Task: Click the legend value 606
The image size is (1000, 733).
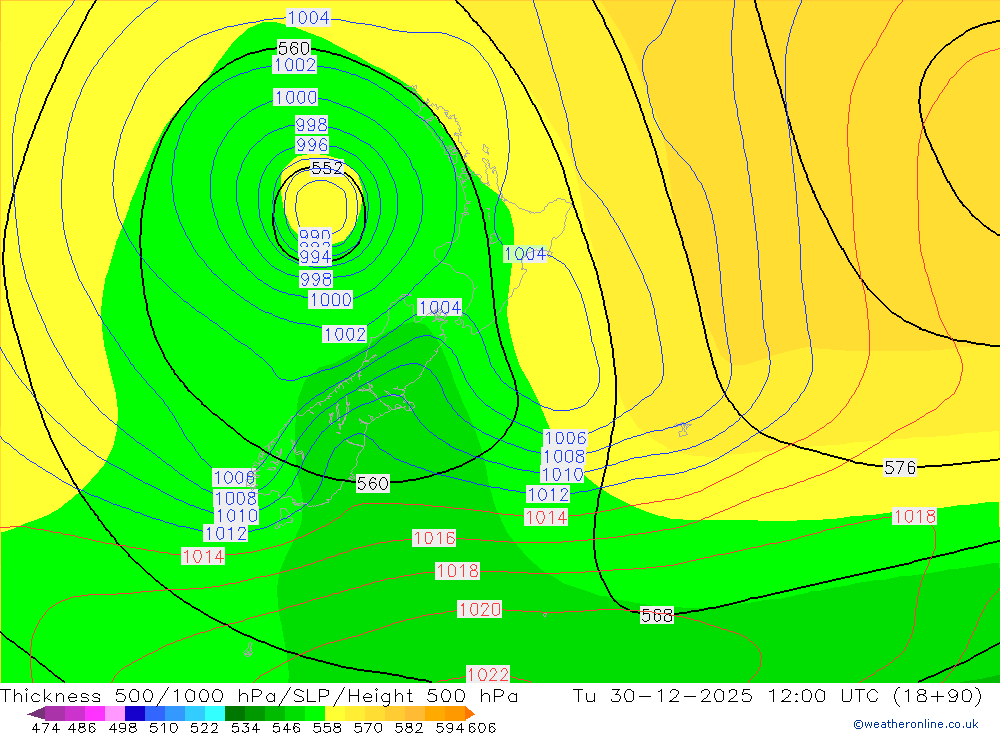Action: (x=482, y=728)
